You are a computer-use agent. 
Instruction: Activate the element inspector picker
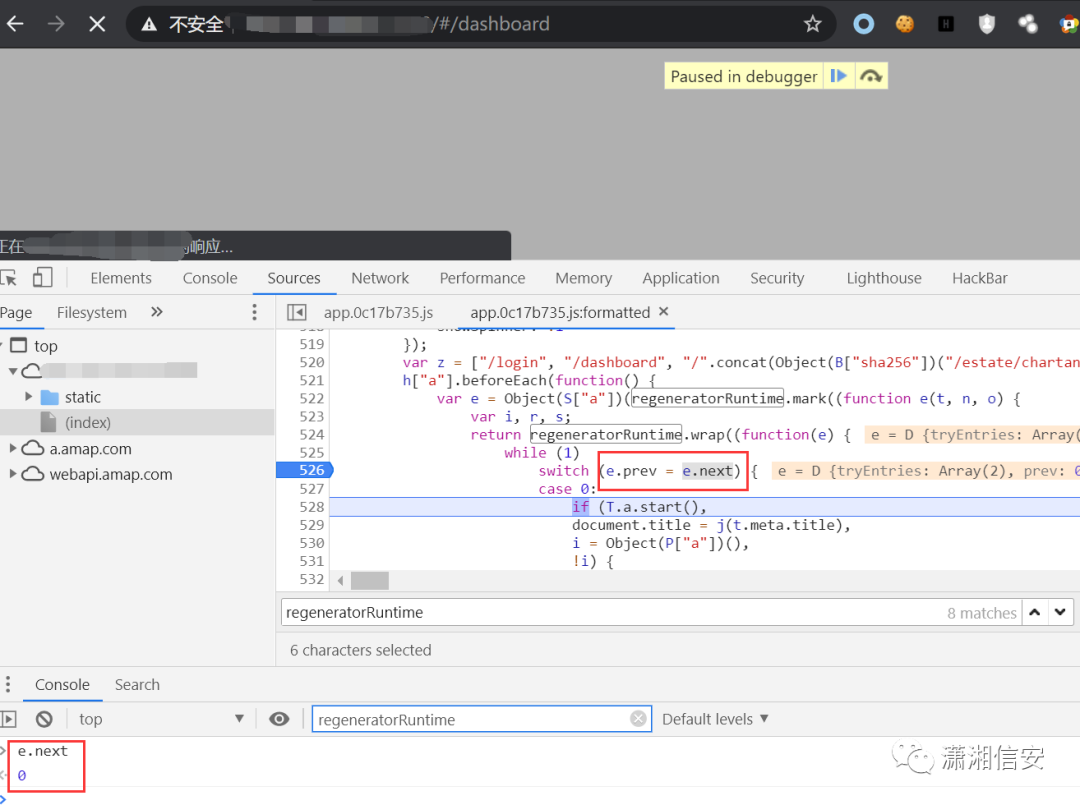click(x=9, y=278)
